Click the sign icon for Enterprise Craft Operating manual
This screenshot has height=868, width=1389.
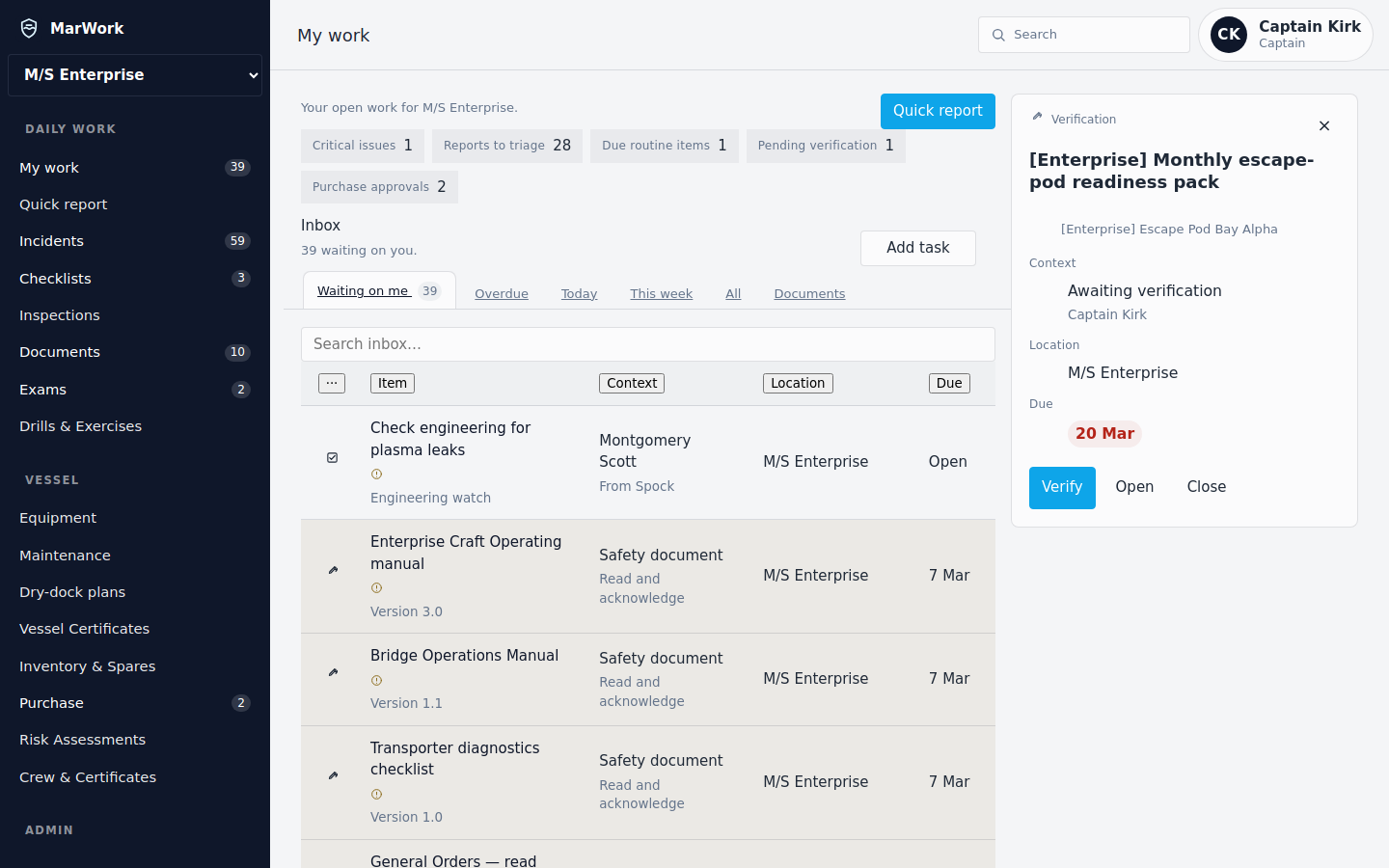pos(333,570)
